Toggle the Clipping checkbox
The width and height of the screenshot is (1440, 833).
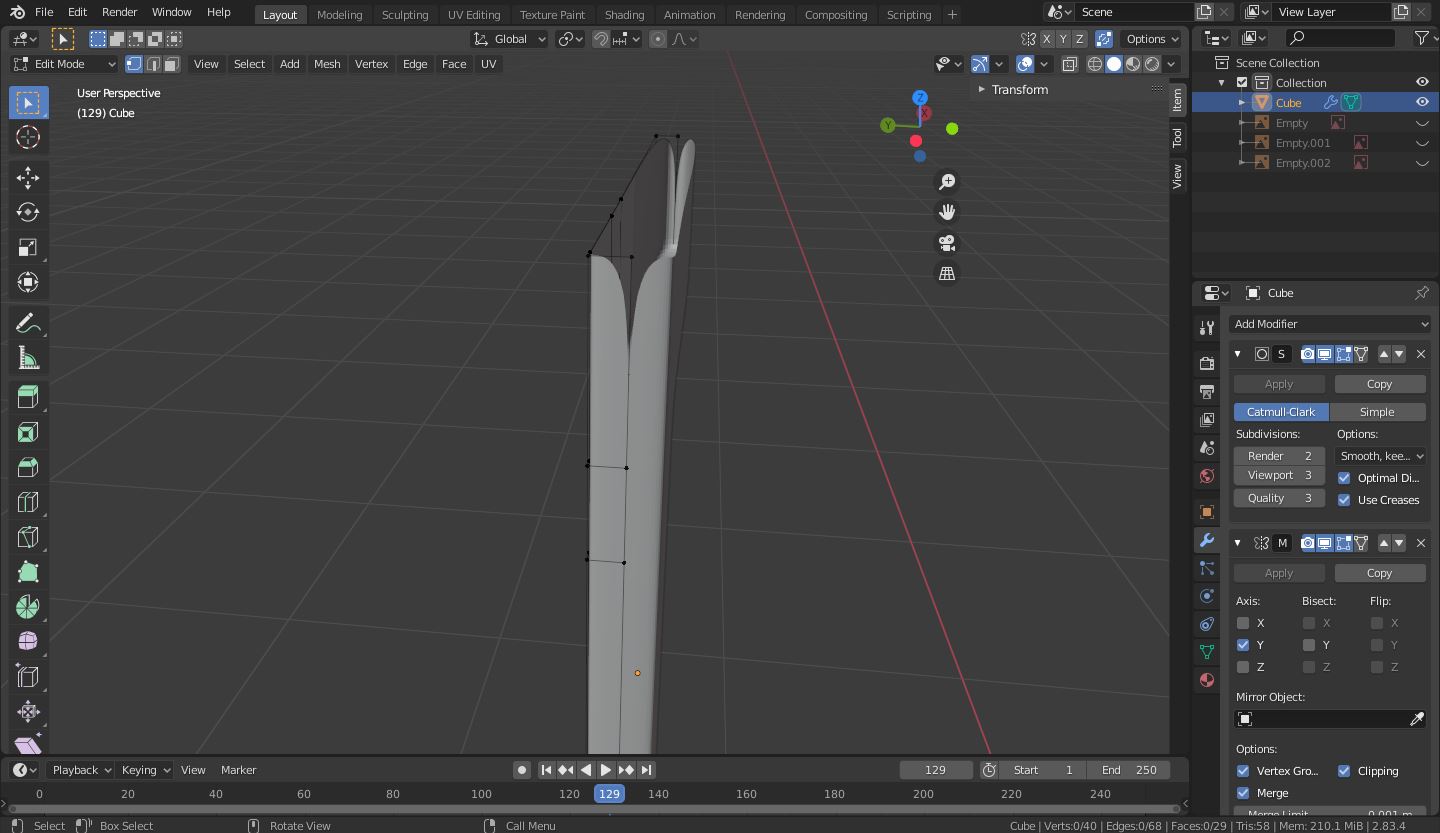1344,771
